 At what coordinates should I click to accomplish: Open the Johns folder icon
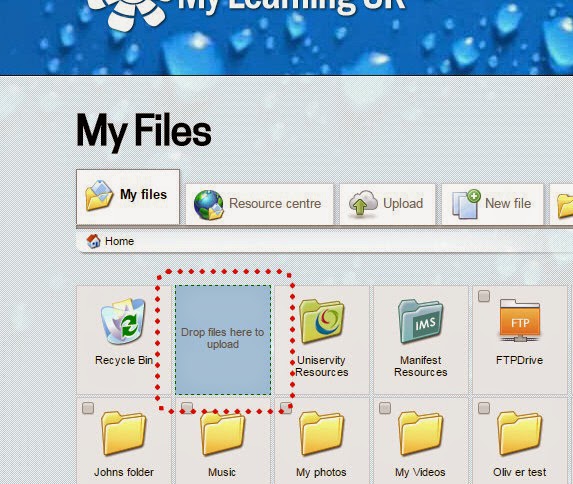[x=124, y=434]
